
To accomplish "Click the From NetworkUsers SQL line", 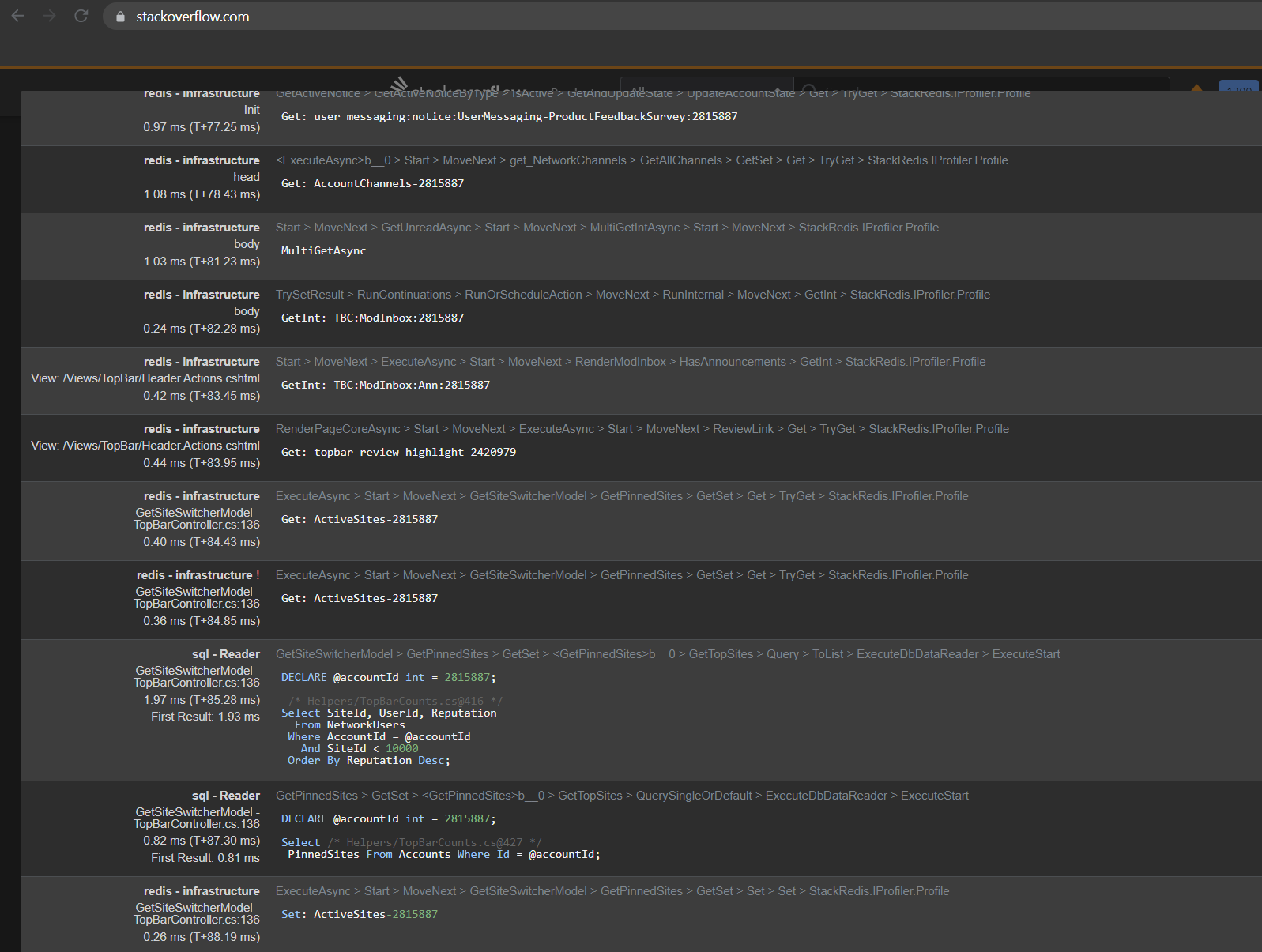I will tap(349, 724).
